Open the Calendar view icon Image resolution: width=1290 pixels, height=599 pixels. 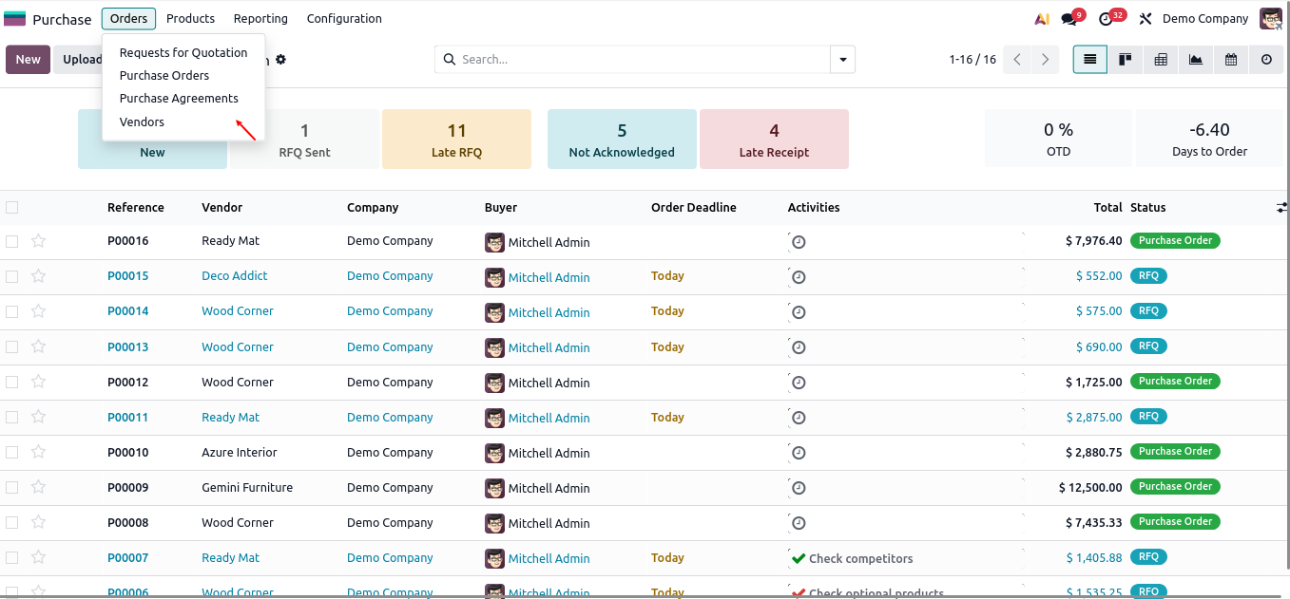click(x=1231, y=60)
